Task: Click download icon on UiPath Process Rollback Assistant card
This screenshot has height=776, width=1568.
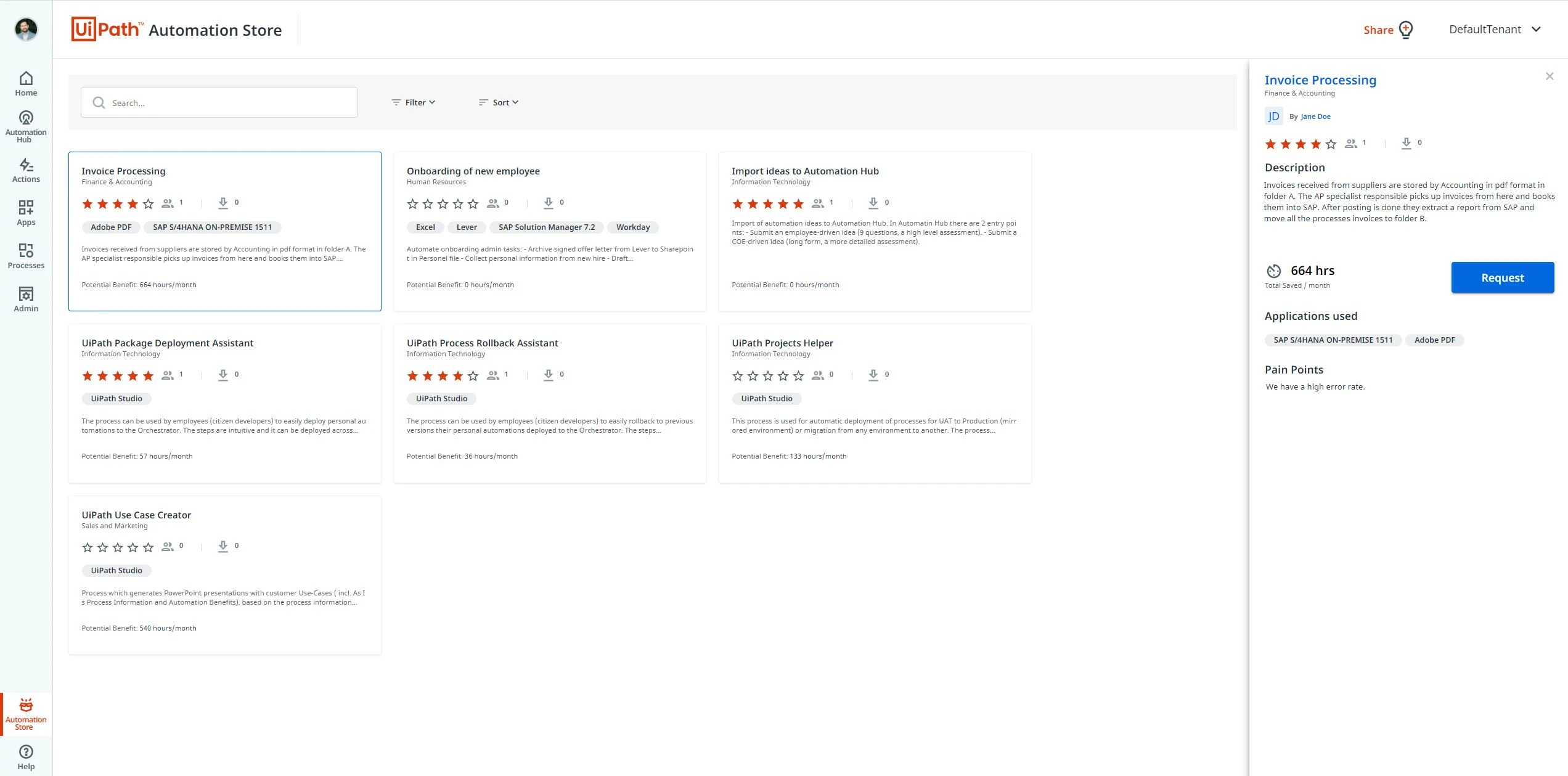Action: coord(549,375)
